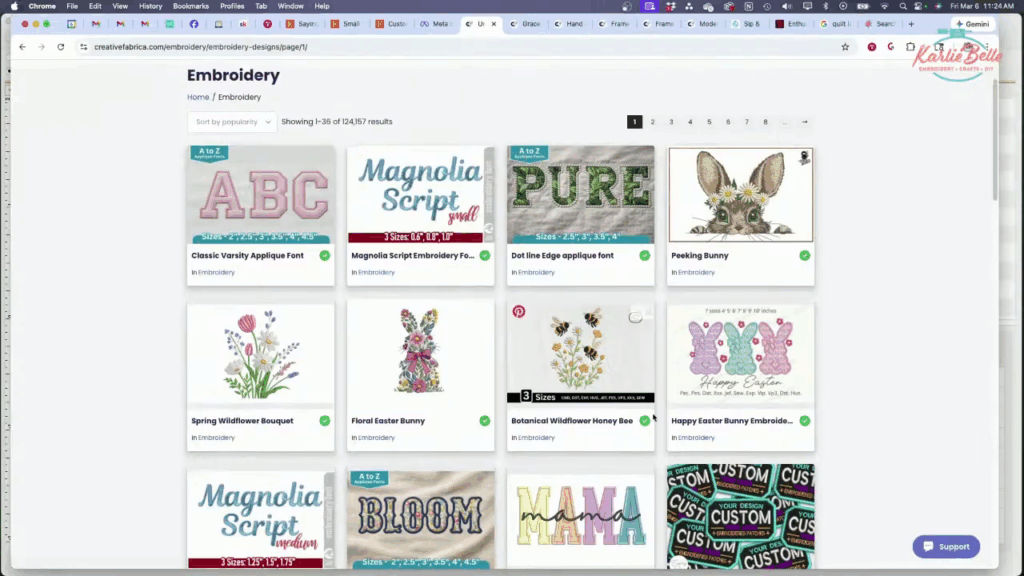
Task: Click the green check on Classic Varsity Applique Font
Action: click(x=325, y=255)
